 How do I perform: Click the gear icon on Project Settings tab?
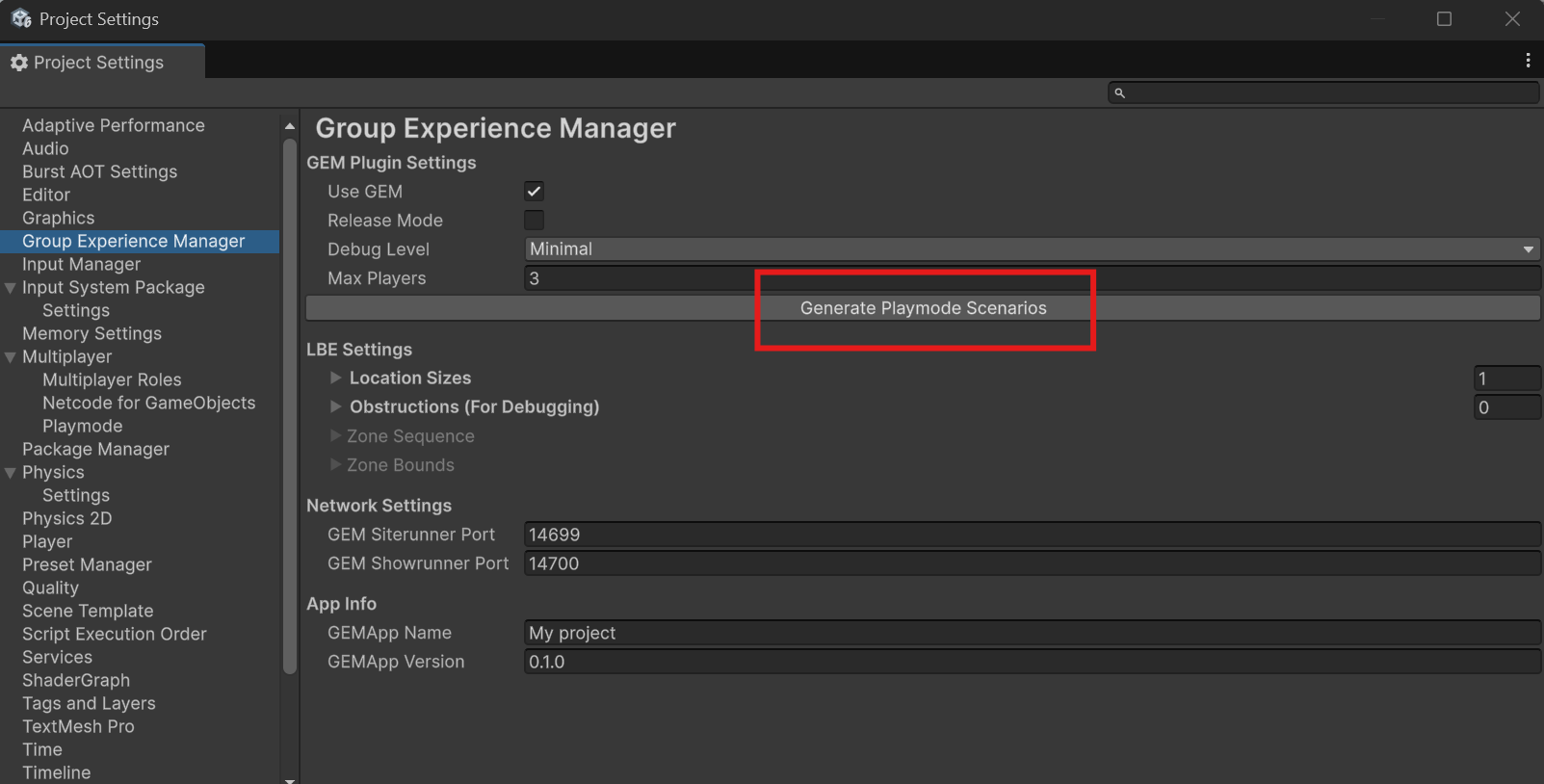pos(19,63)
